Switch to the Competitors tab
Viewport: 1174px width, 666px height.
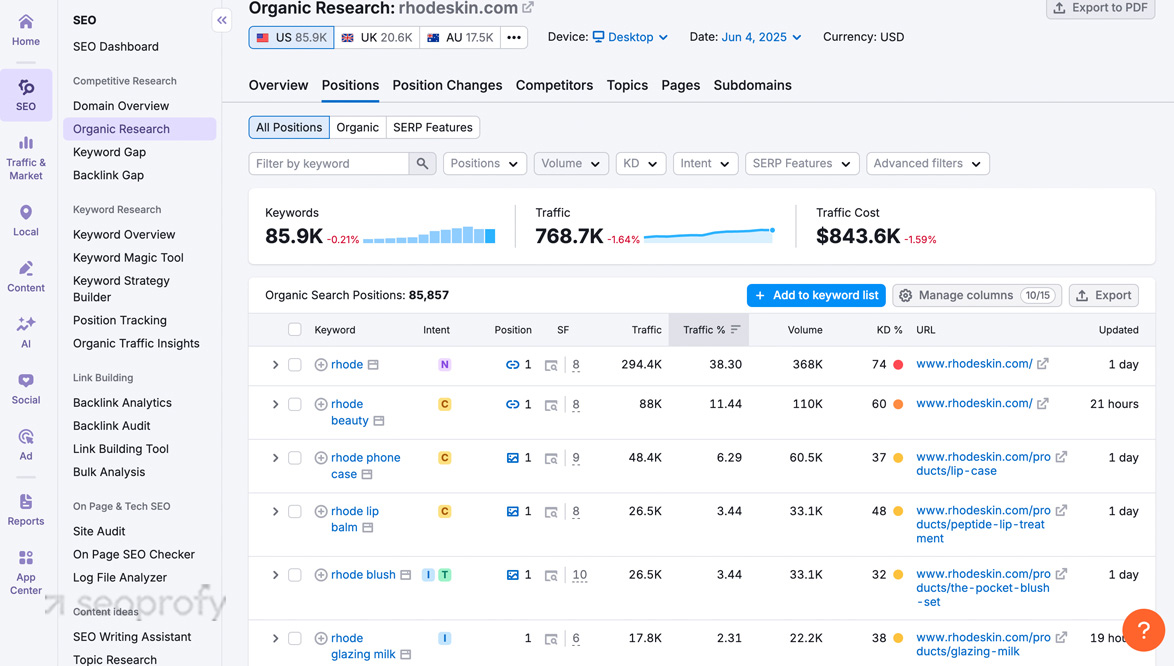click(x=554, y=85)
